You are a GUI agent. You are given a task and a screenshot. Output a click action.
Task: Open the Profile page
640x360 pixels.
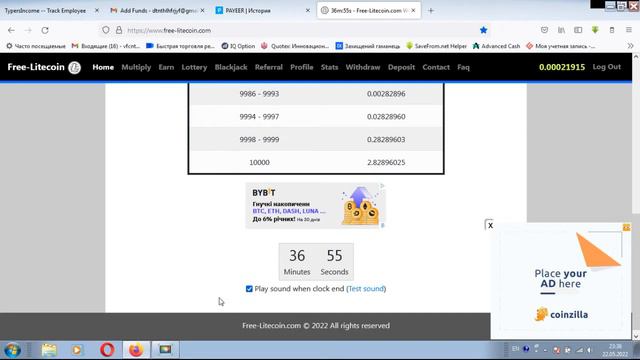[302, 67]
